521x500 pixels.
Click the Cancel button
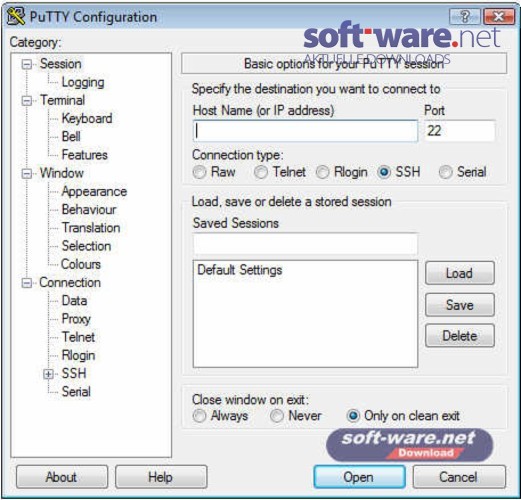tap(459, 477)
